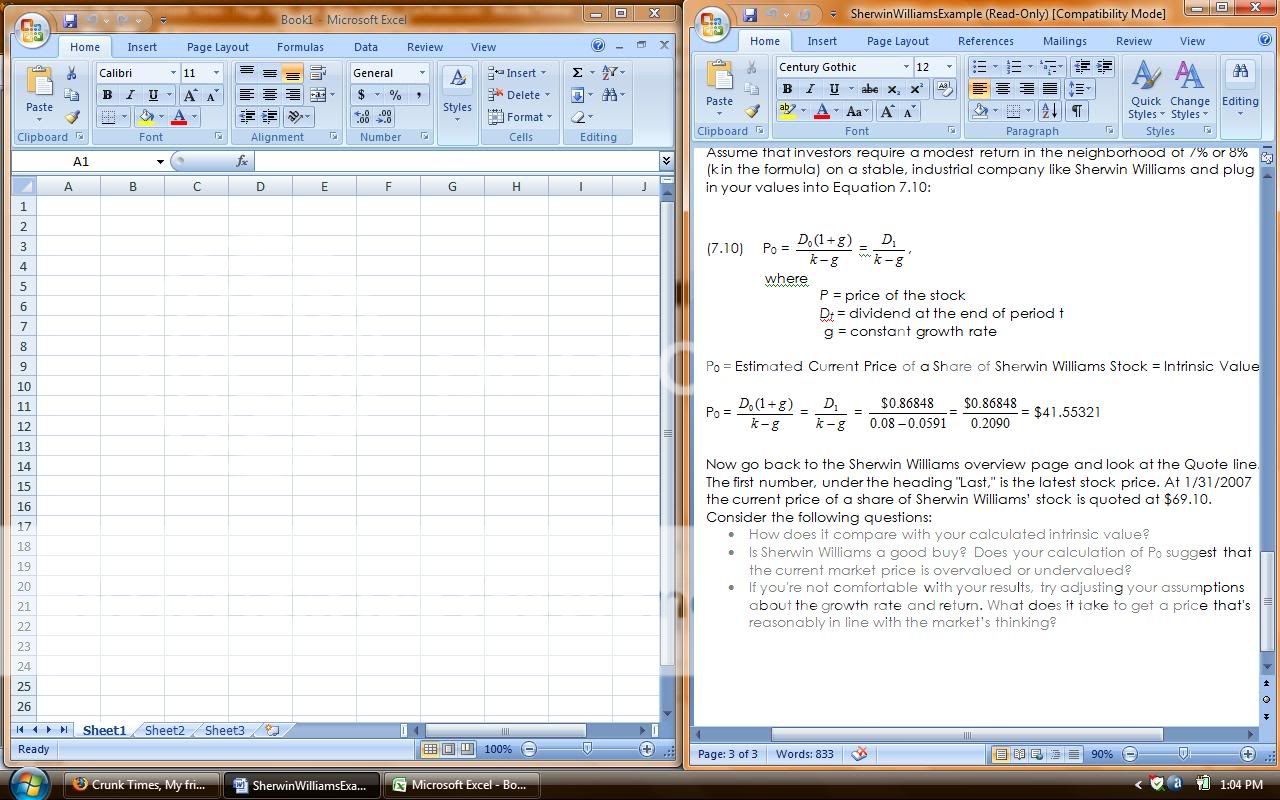Apply Comma Style in Excel Number group
This screenshot has height=800, width=1280.
[418, 95]
